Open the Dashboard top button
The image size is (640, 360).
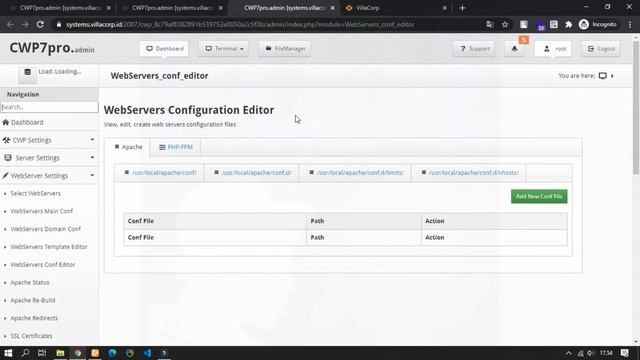pos(164,49)
